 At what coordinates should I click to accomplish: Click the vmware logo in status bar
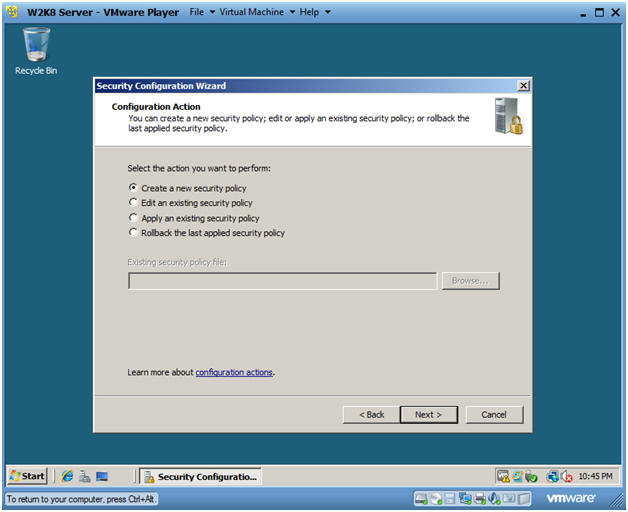coord(571,498)
